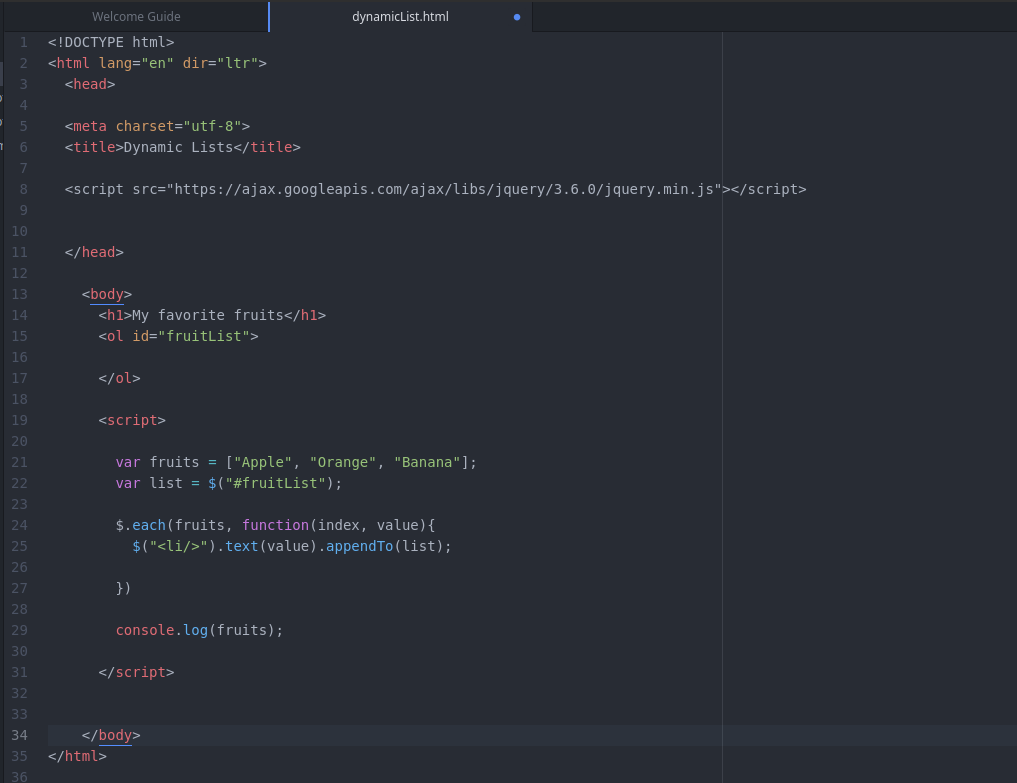The height and width of the screenshot is (783, 1017).
Task: Click the closing </script> tag on line 31
Action: coord(136,673)
